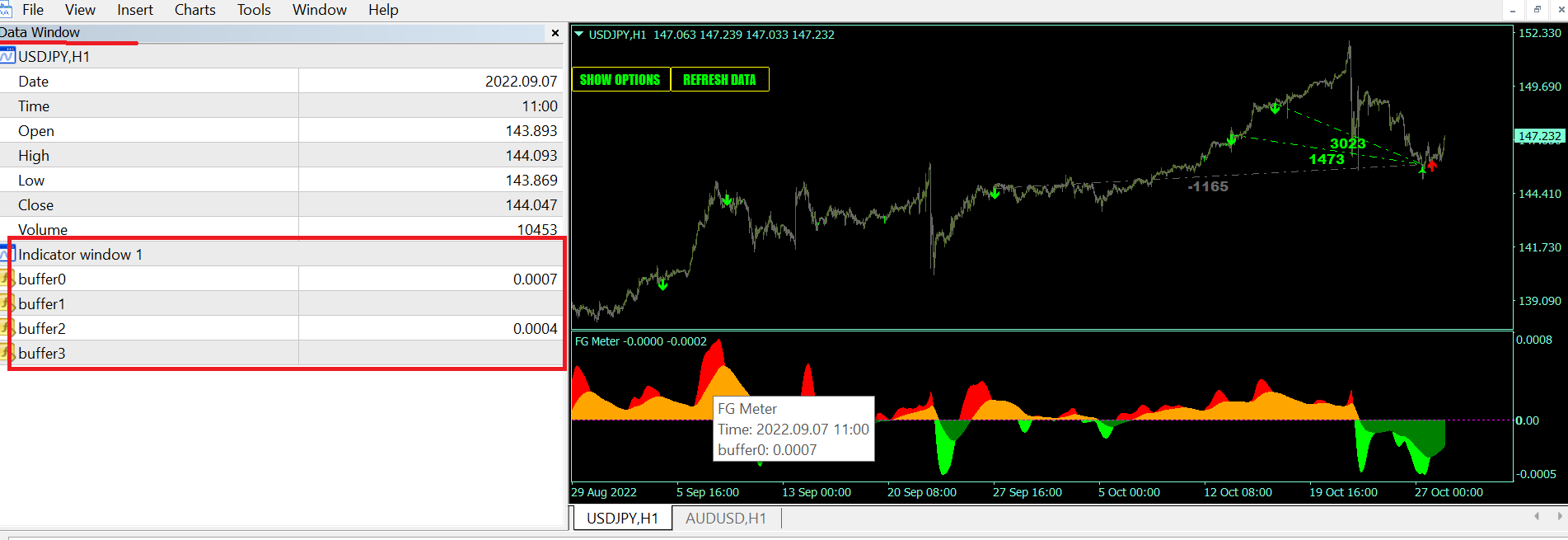
Task: Click the buffer3 row label
Action: coord(42,353)
